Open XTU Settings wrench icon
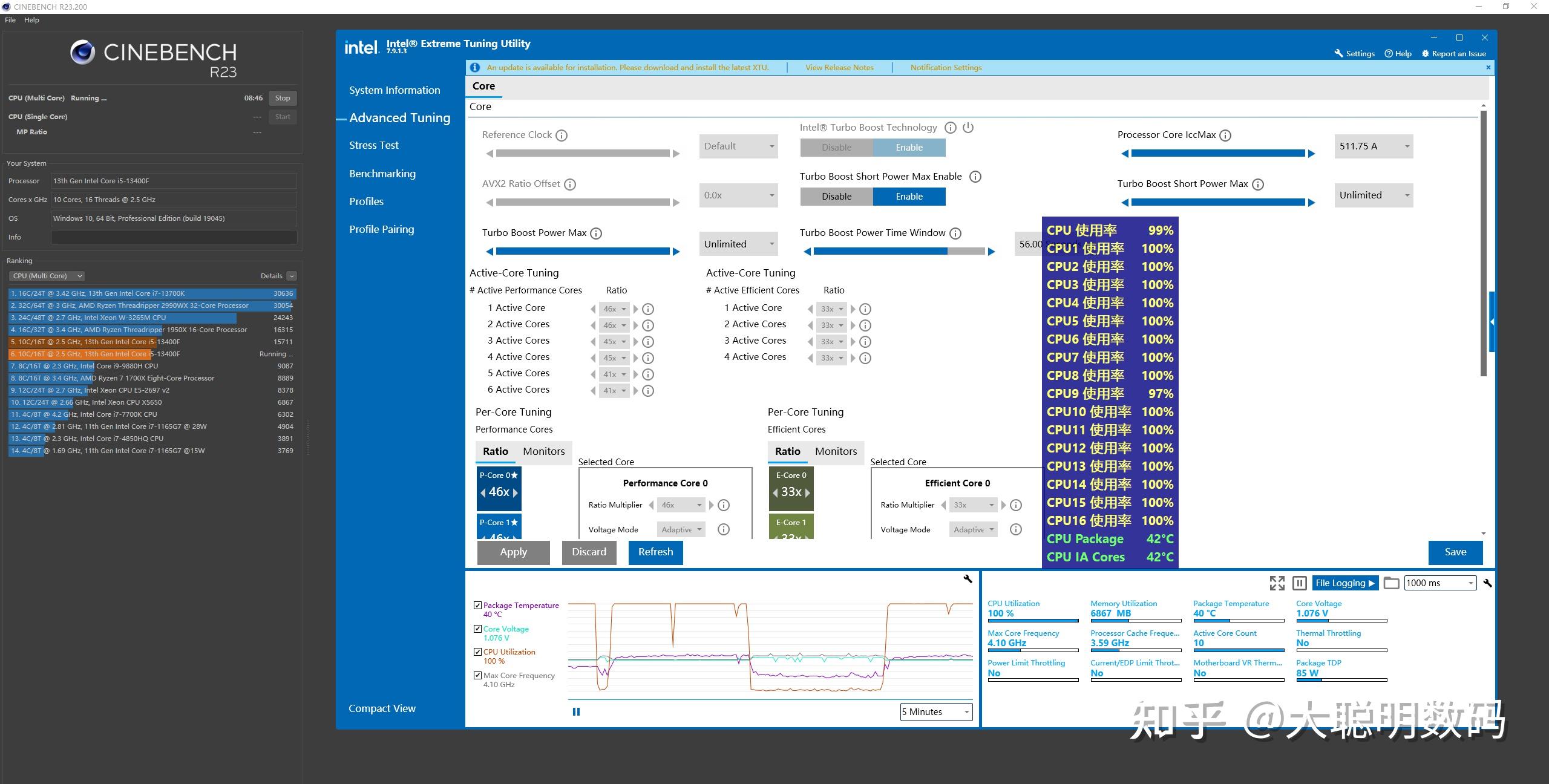This screenshot has width=1549, height=784. [1338, 53]
